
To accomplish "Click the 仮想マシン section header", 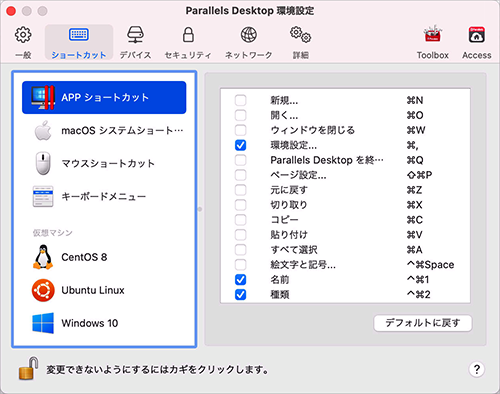I will (x=52, y=233).
